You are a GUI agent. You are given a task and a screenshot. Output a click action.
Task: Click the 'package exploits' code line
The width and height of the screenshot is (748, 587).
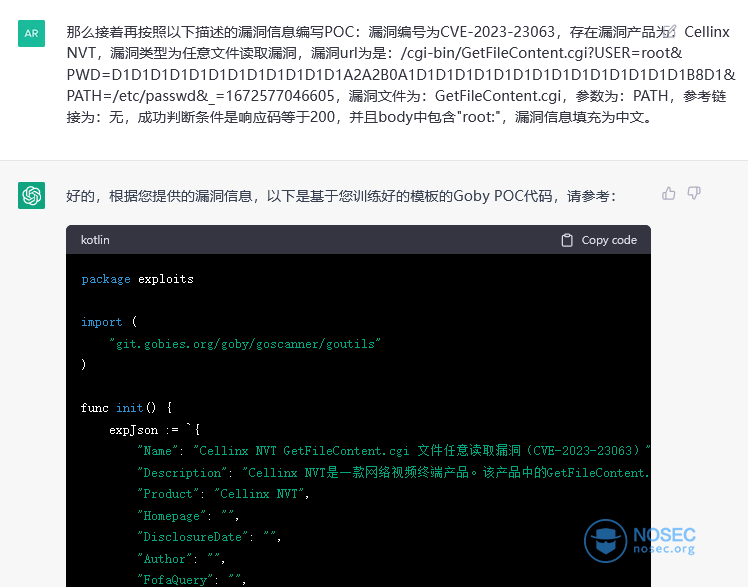[x=137, y=279]
